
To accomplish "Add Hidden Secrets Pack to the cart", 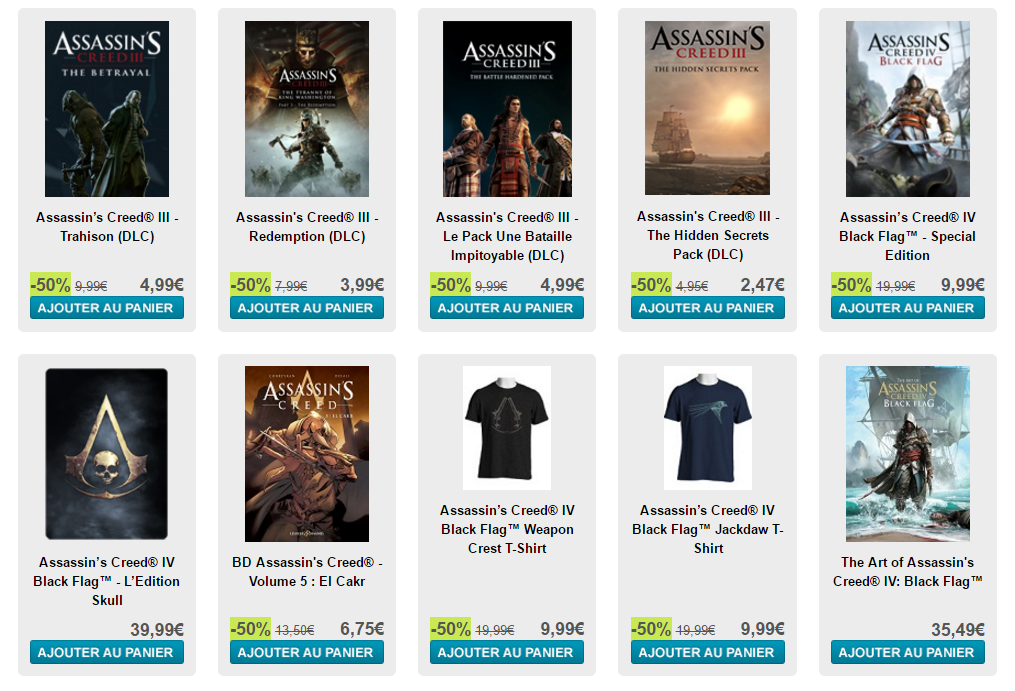I will (708, 308).
